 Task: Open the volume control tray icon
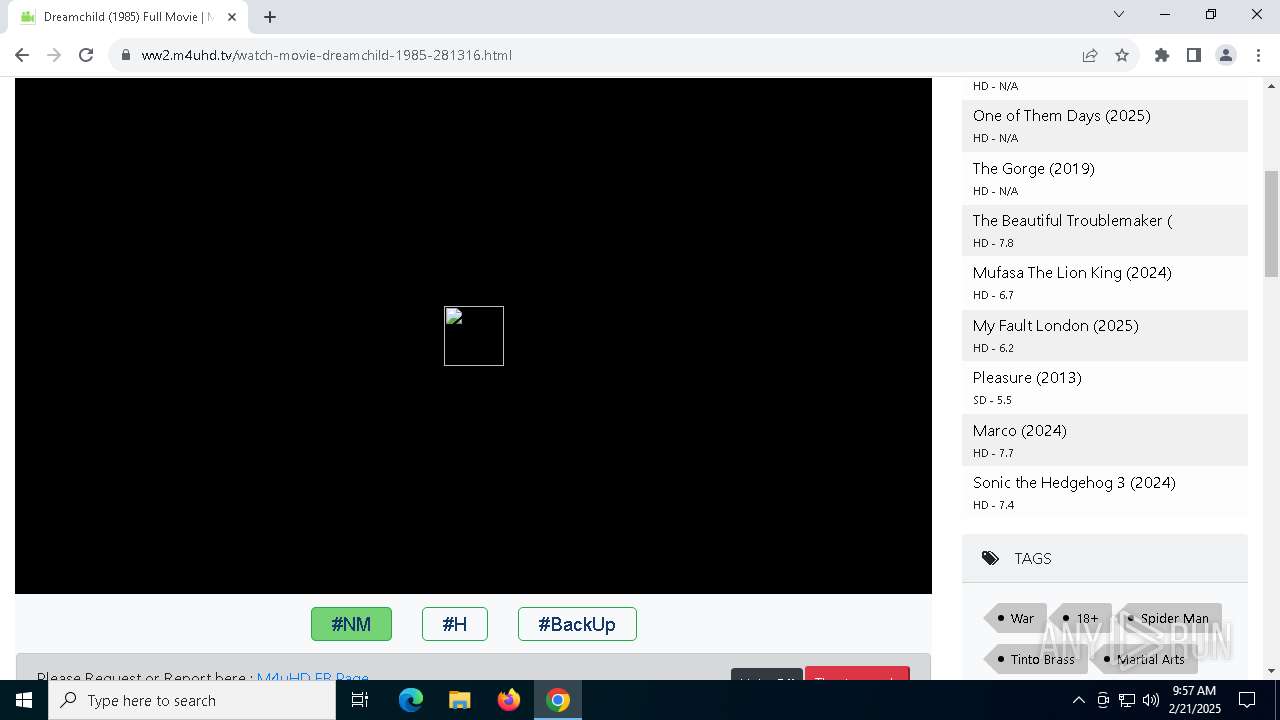pos(1151,700)
